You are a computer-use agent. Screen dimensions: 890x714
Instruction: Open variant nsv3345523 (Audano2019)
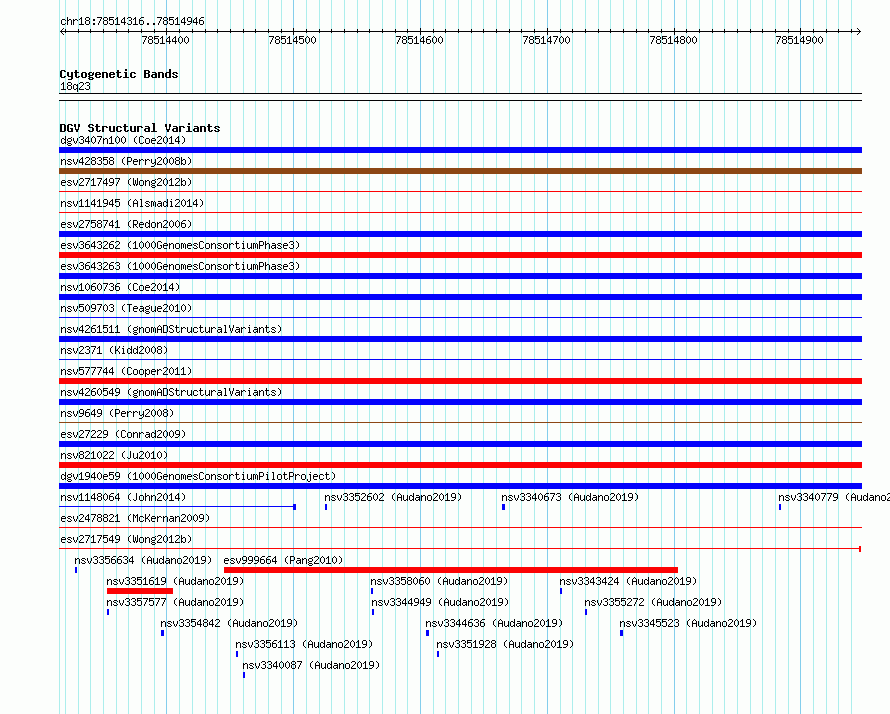coord(689,623)
